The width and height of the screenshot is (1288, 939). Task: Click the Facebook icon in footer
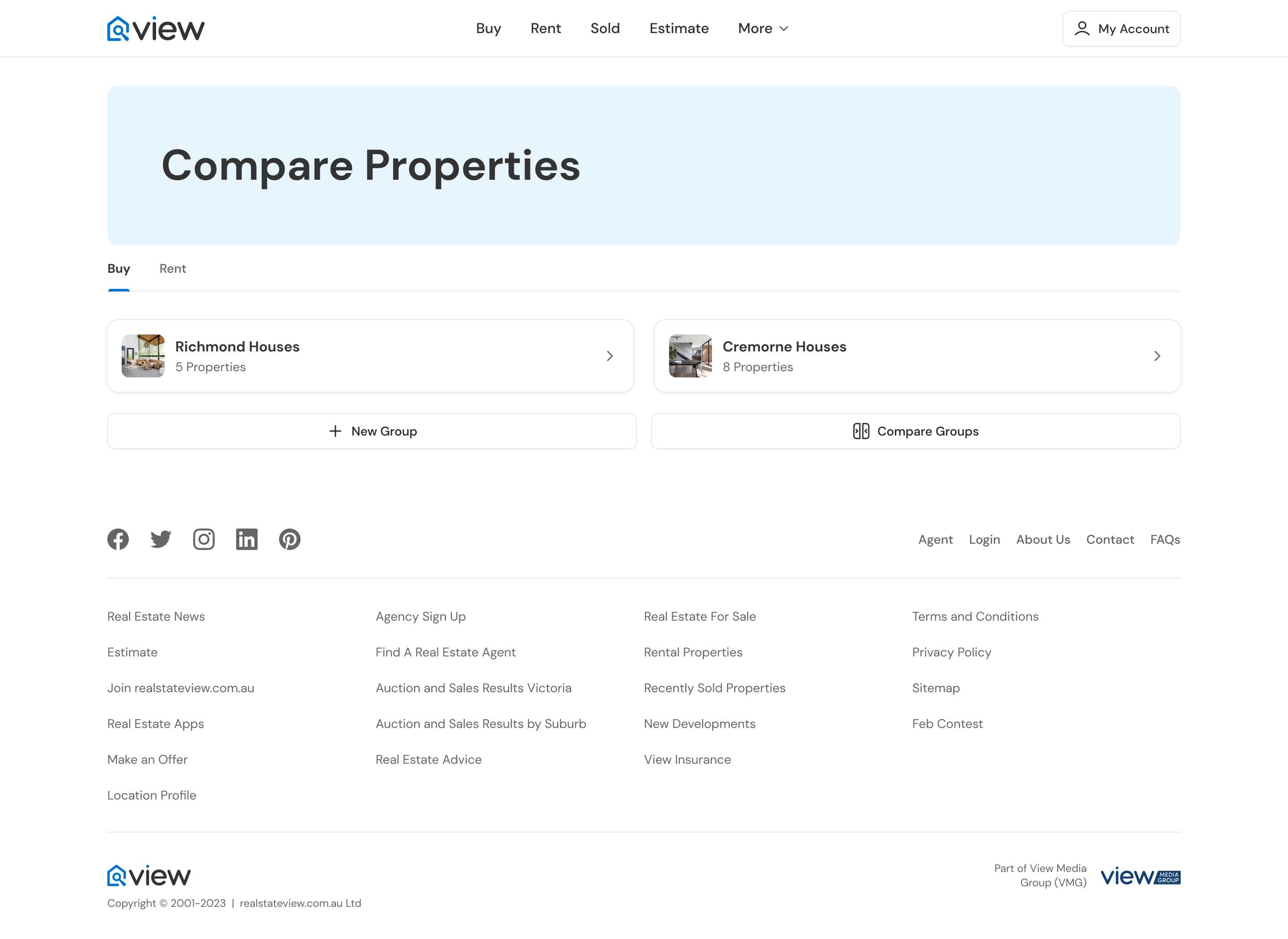118,539
